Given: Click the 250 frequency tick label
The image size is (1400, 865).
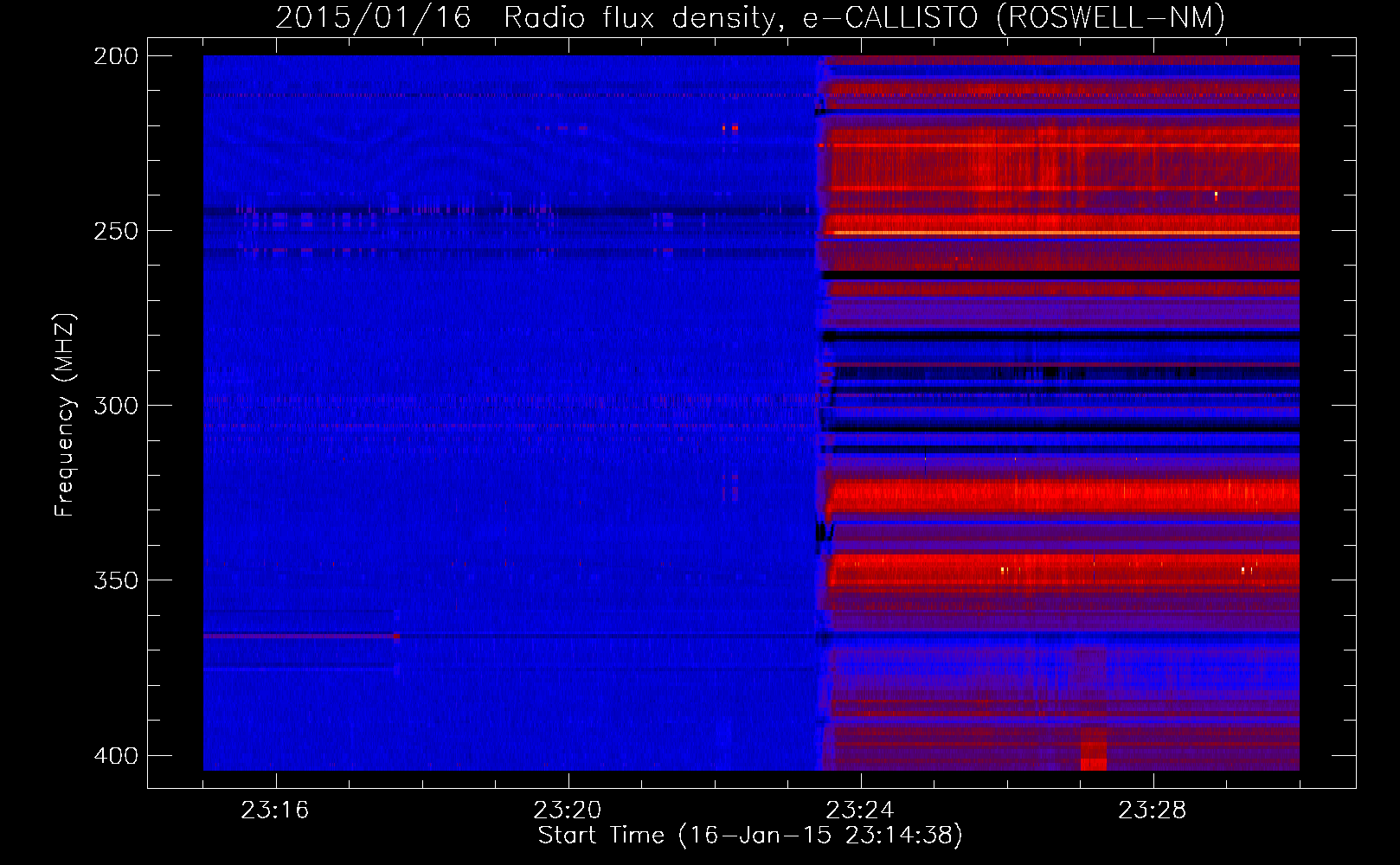Looking at the screenshot, I should point(116,231).
